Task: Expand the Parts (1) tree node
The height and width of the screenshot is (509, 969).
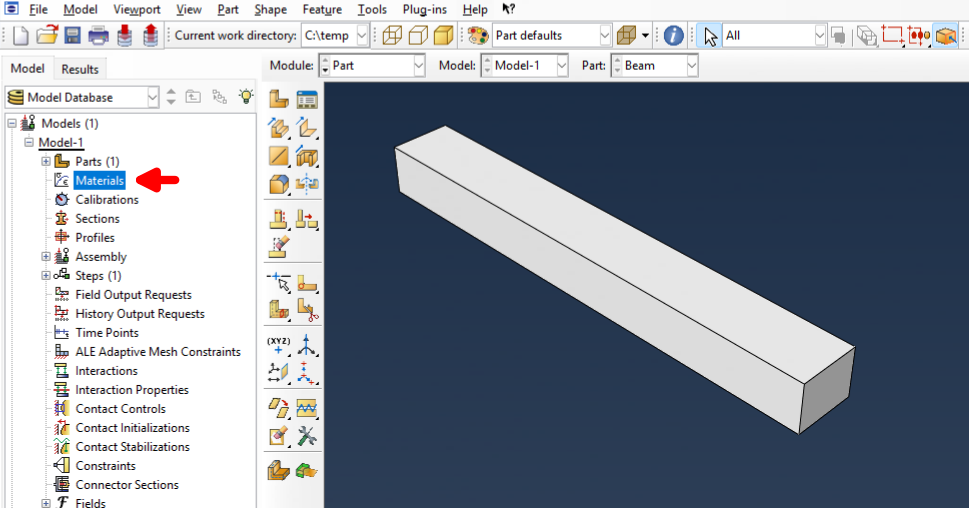Action: [x=46, y=162]
